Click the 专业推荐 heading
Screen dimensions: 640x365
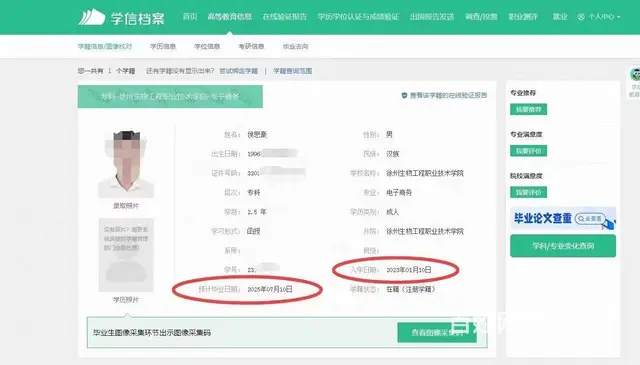point(523,93)
